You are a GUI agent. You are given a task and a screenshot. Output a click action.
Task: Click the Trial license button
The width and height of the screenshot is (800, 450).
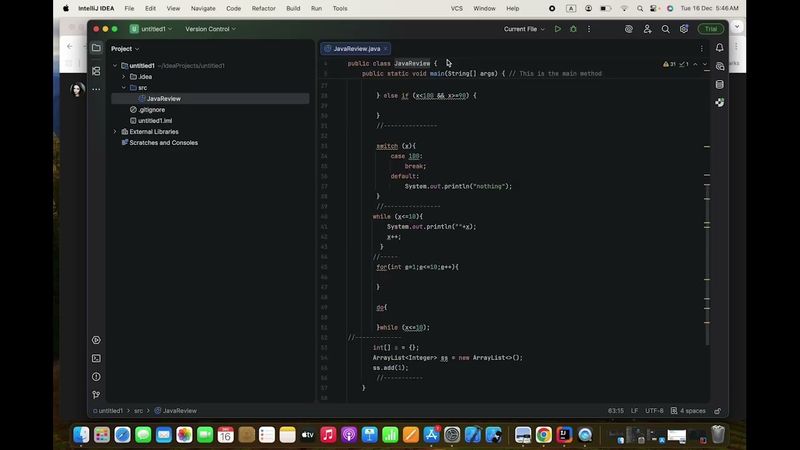711,29
